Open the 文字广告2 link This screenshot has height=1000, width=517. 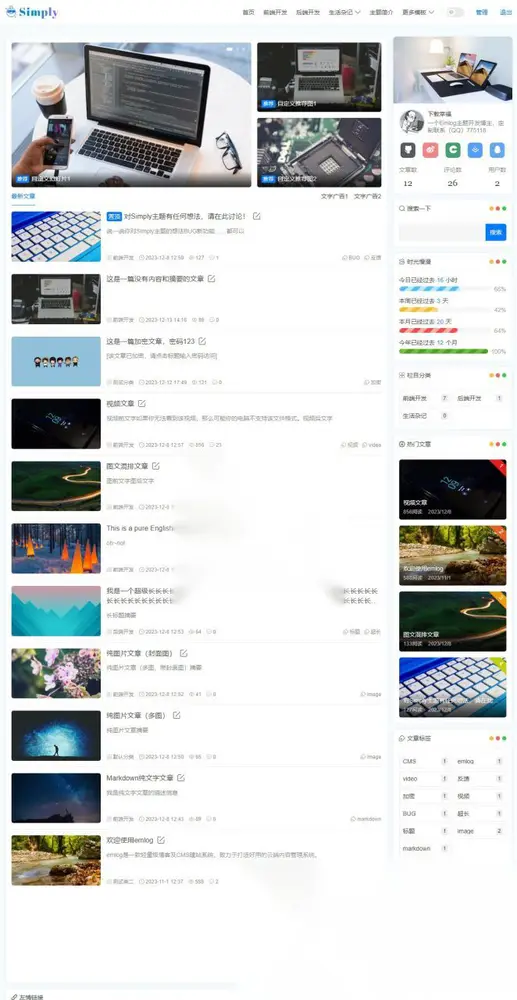click(367, 196)
